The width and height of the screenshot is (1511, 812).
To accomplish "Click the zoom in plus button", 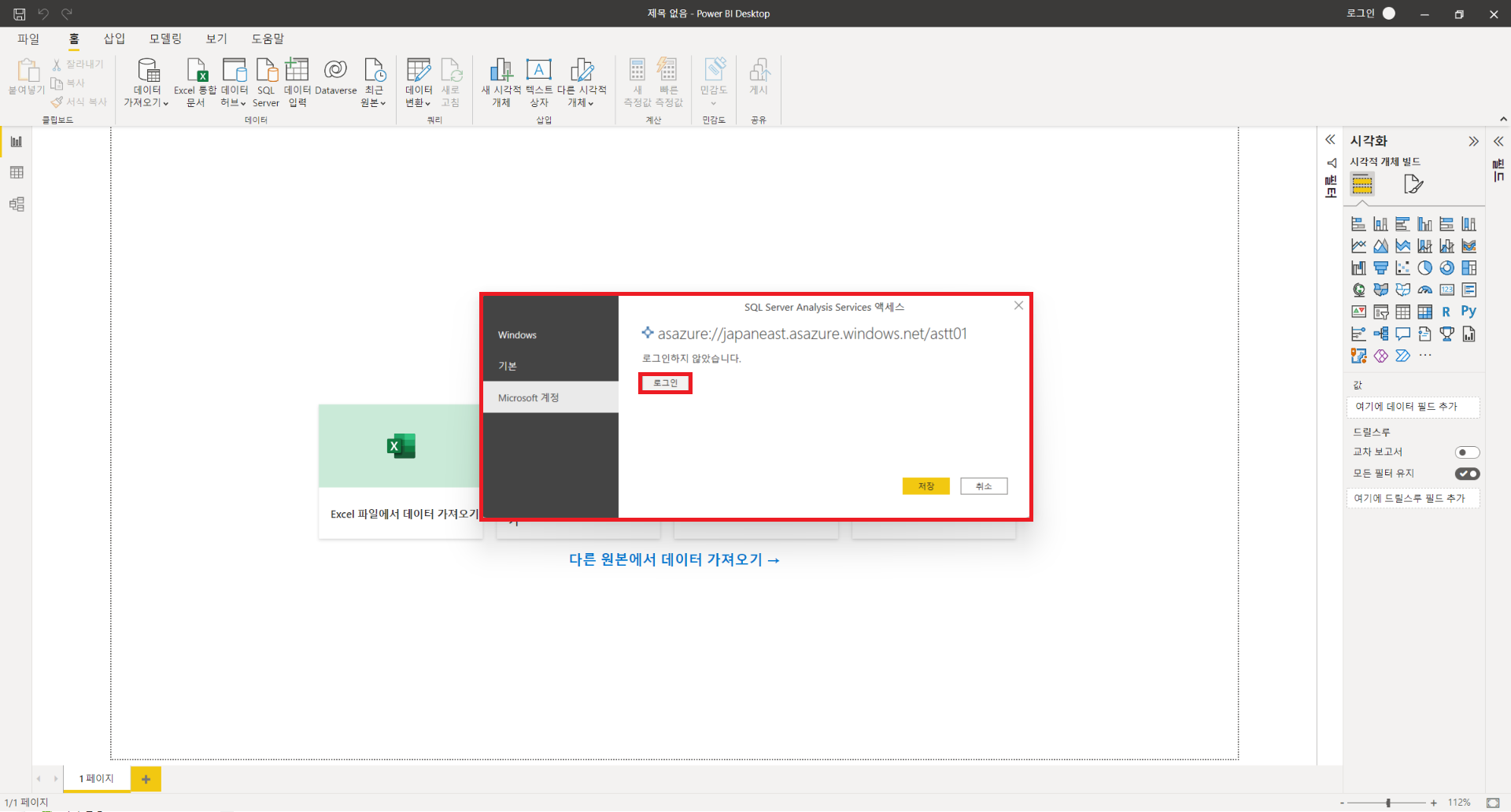I will pos(1434,803).
